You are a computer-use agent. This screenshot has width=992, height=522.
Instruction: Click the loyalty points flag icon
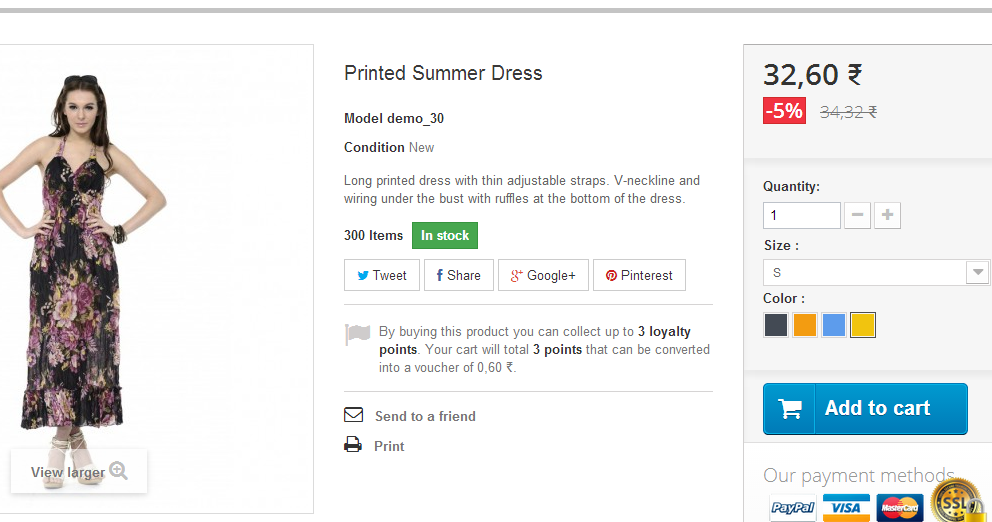pos(357,335)
